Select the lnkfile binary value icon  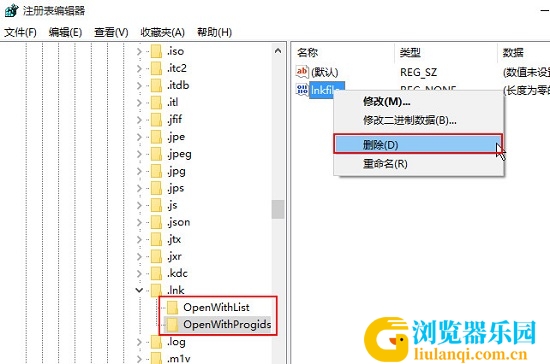point(302,90)
